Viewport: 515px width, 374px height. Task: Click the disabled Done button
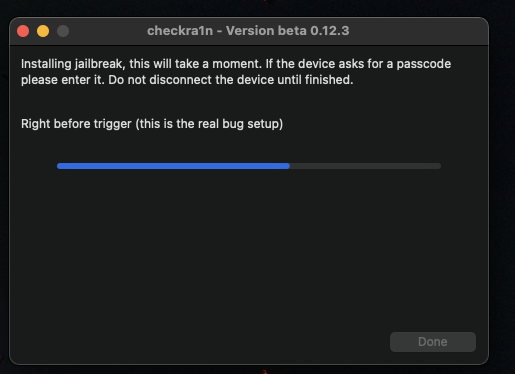(x=433, y=342)
